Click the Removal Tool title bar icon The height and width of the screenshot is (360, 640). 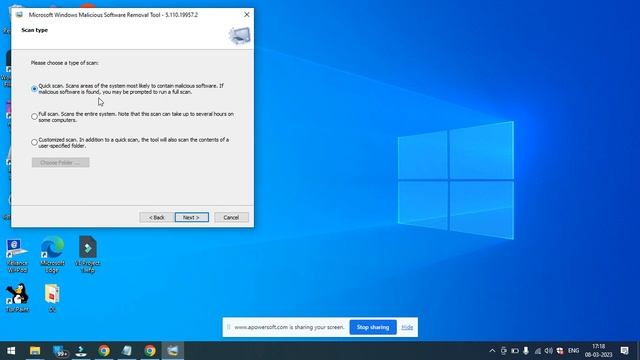pos(19,15)
